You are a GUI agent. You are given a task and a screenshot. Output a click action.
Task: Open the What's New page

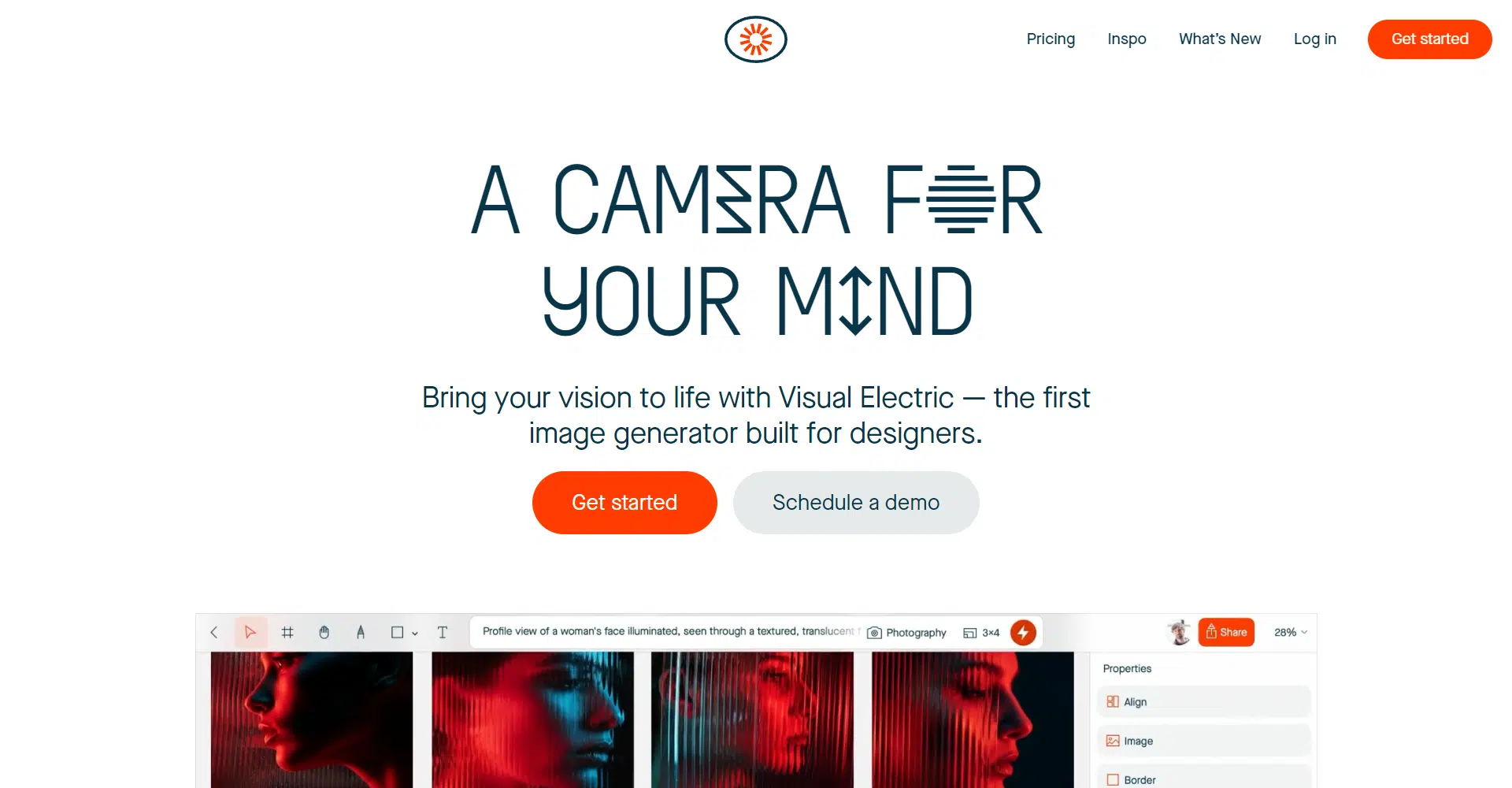pos(1220,39)
